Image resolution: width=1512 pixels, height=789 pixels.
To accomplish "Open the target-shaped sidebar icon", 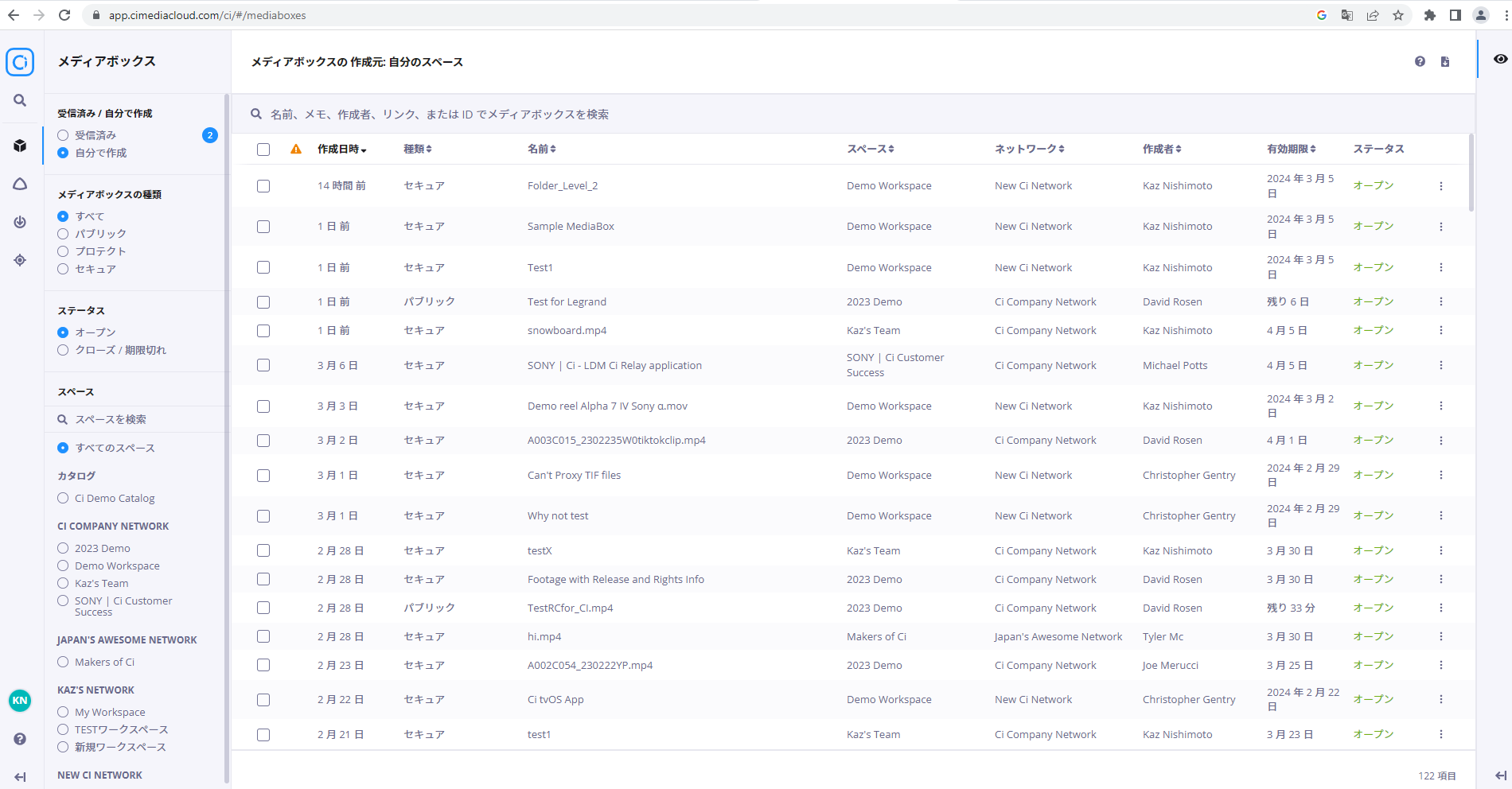I will pos(20,260).
